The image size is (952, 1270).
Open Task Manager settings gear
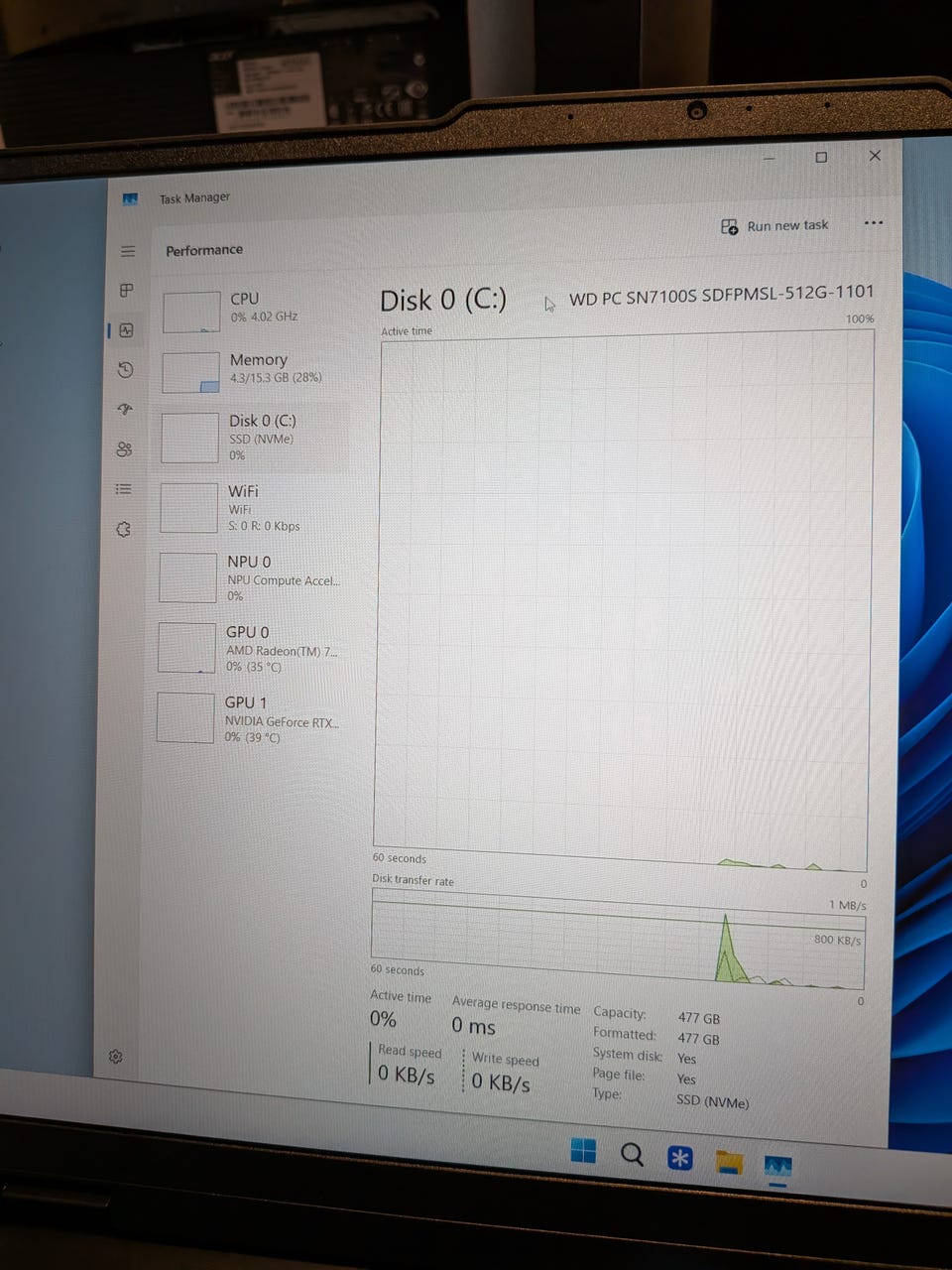coord(116,1057)
